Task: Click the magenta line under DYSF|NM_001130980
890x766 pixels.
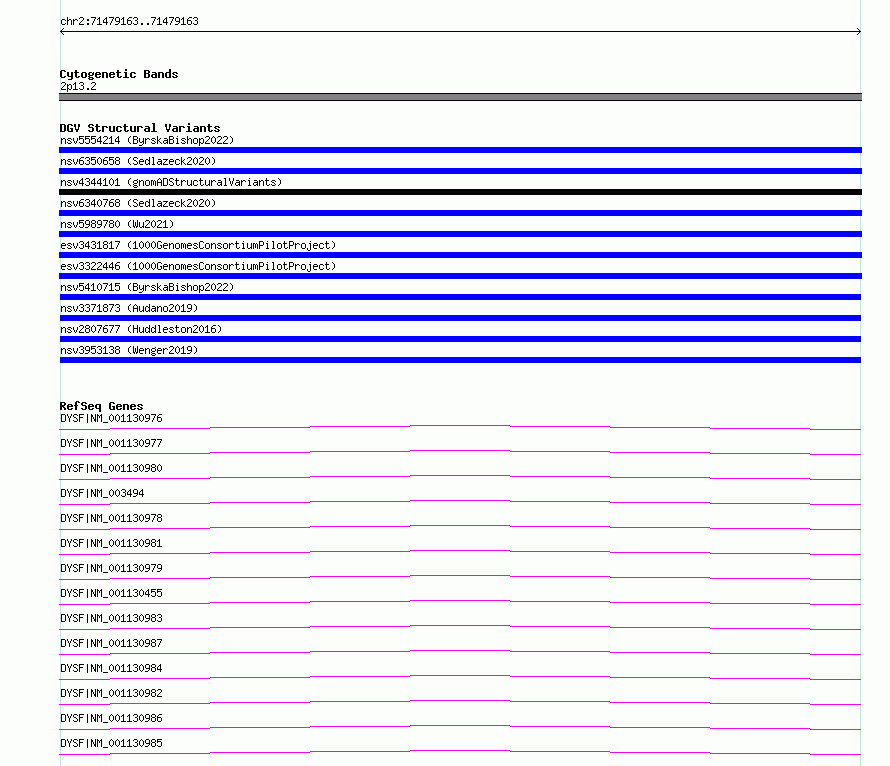Action: [x=460, y=477]
